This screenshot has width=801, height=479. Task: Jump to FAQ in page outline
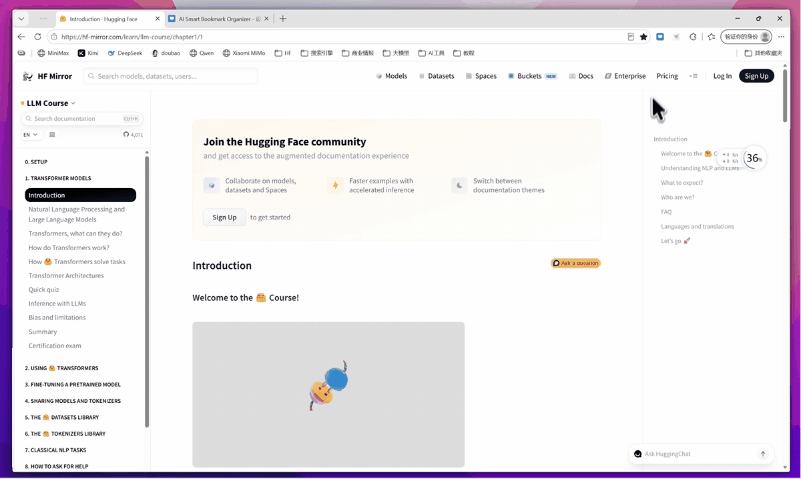pyautogui.click(x=666, y=212)
